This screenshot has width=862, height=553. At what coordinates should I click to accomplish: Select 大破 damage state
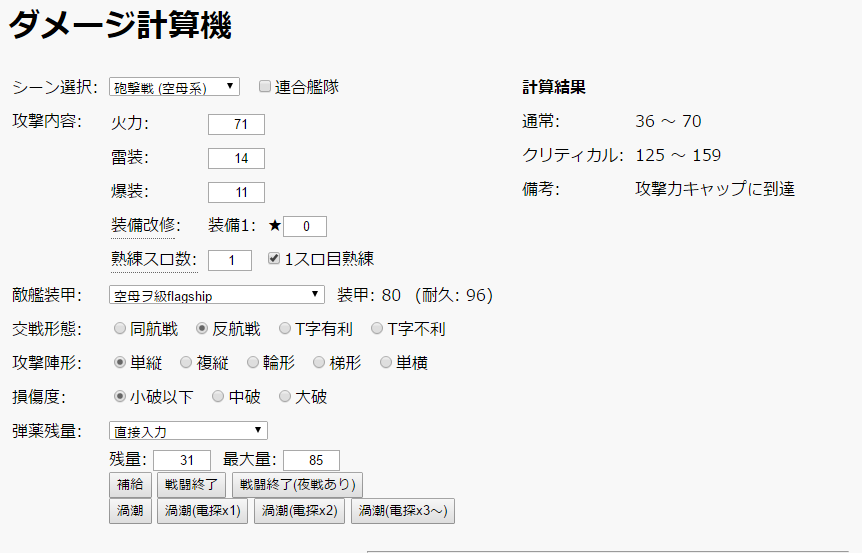coord(285,396)
